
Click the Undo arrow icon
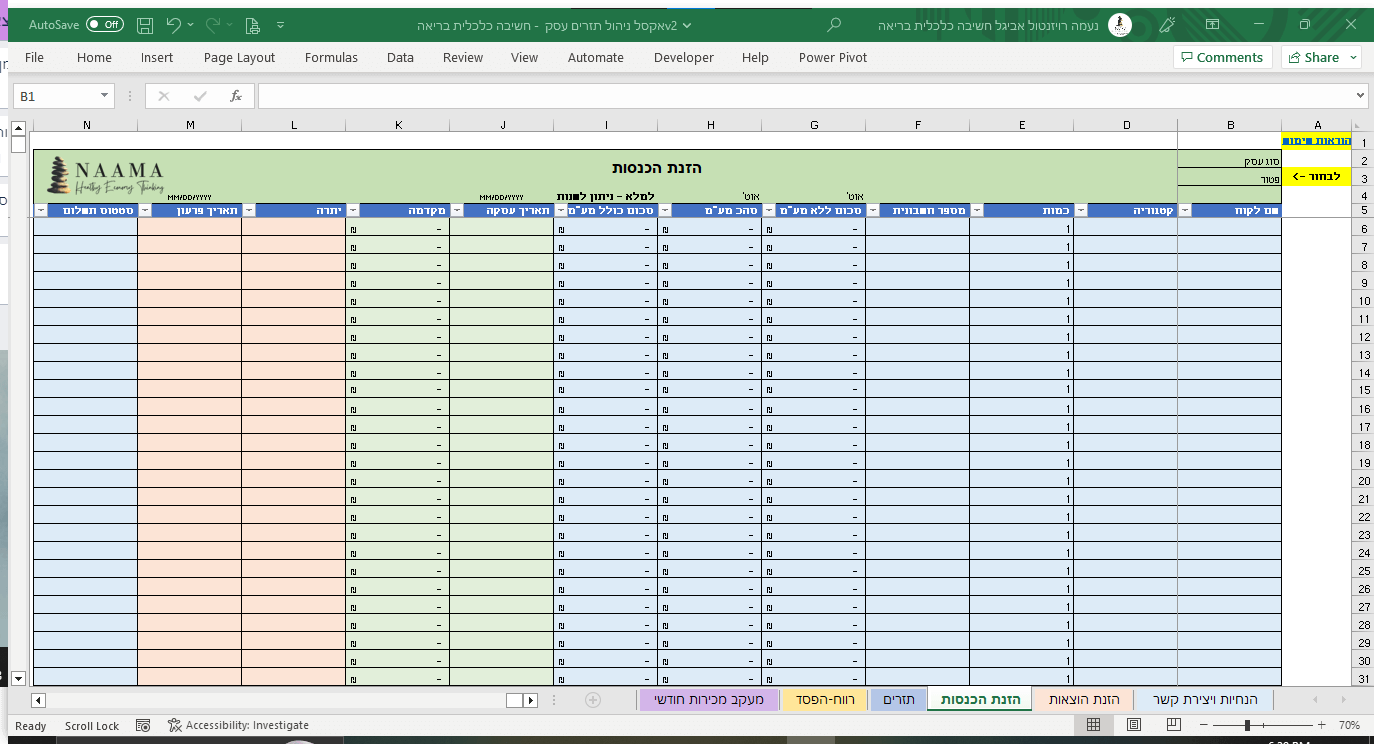click(175, 24)
